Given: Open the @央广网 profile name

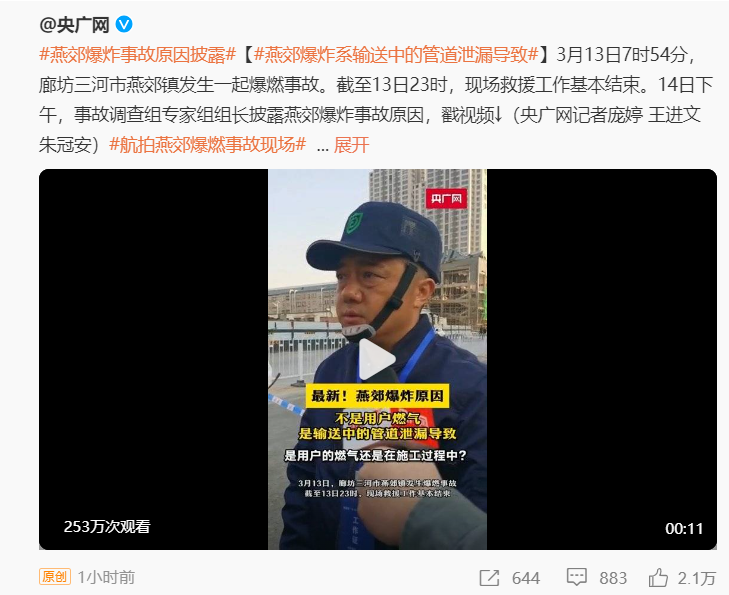Looking at the screenshot, I should coord(74,25).
